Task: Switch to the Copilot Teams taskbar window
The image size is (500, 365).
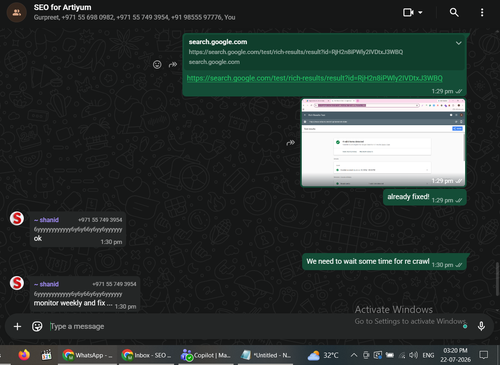Action: (206, 355)
